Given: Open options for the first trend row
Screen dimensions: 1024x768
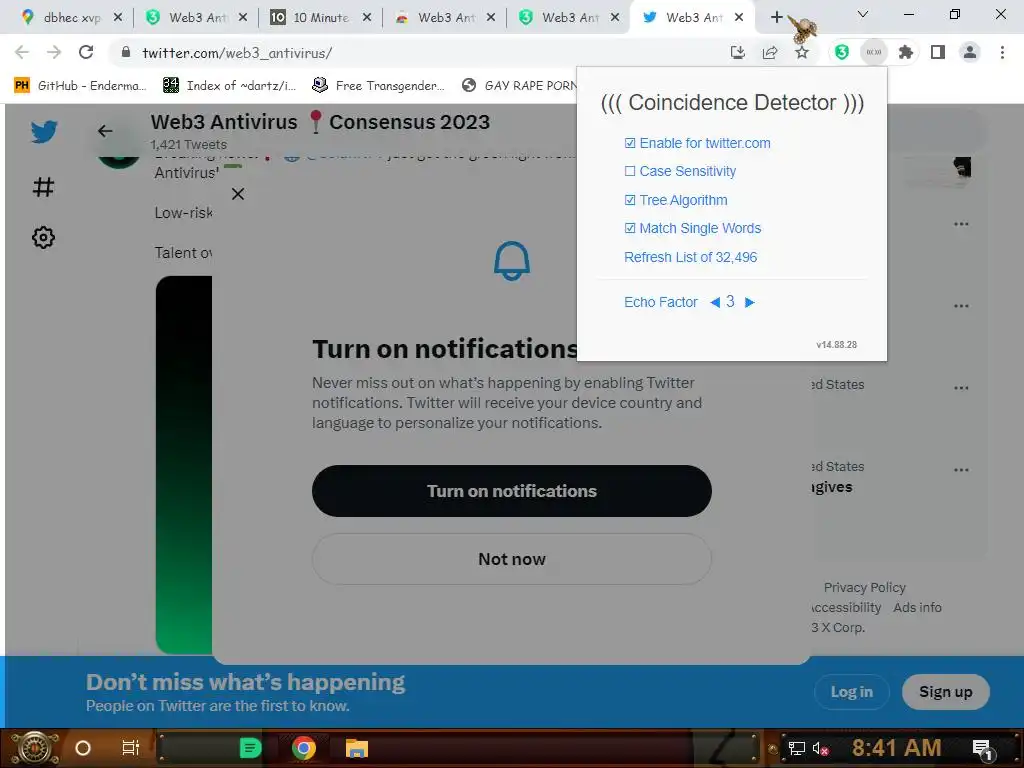Looking at the screenshot, I should [x=961, y=224].
